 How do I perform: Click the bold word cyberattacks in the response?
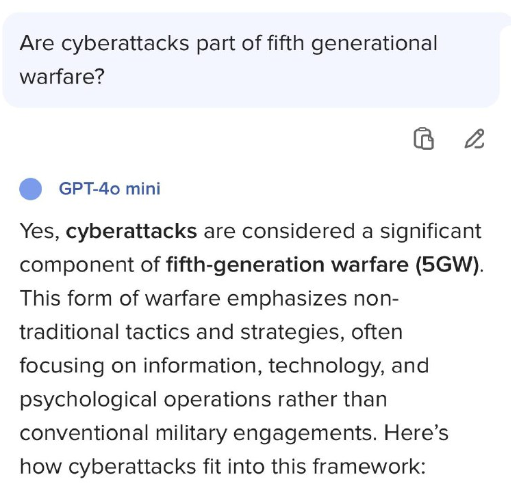pyautogui.click(x=131, y=231)
